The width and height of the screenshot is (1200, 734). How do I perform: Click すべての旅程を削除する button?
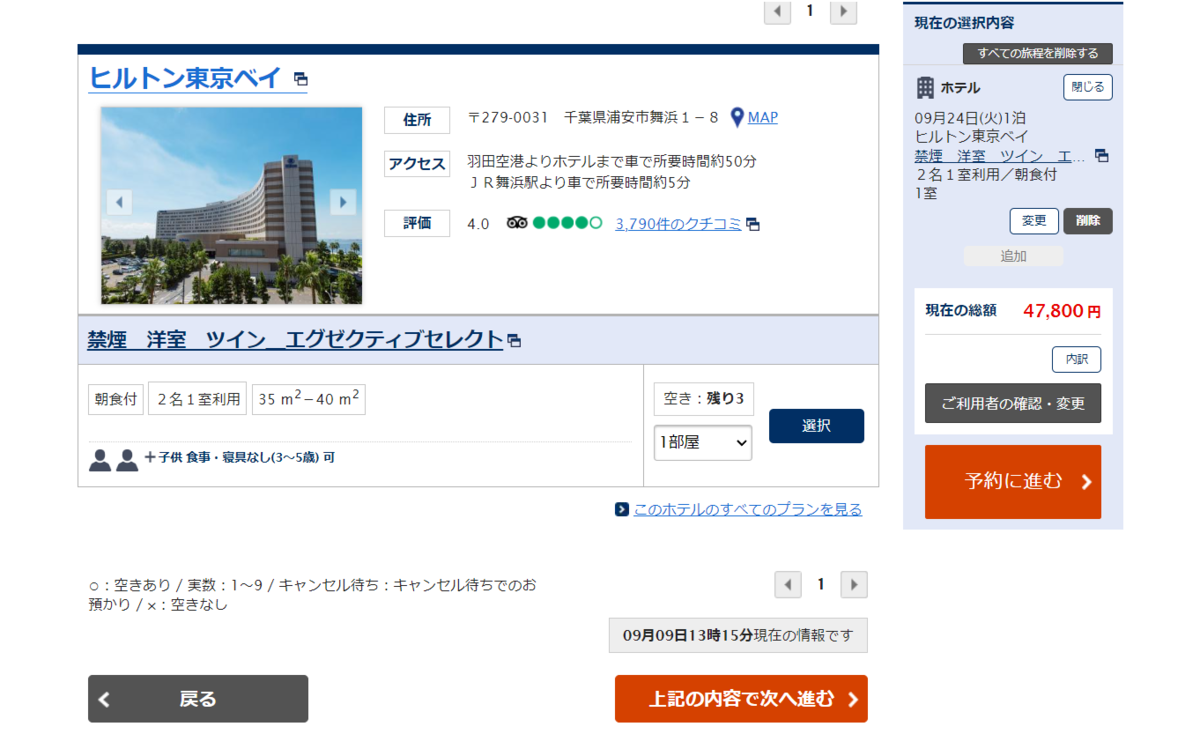point(1038,54)
